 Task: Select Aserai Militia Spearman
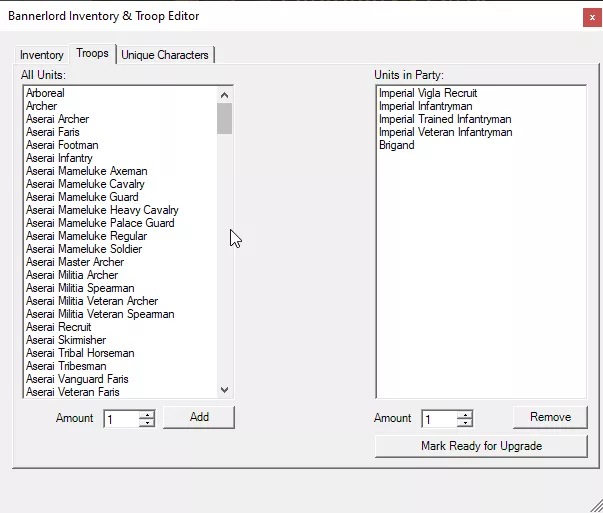pyautogui.click(x=121, y=288)
